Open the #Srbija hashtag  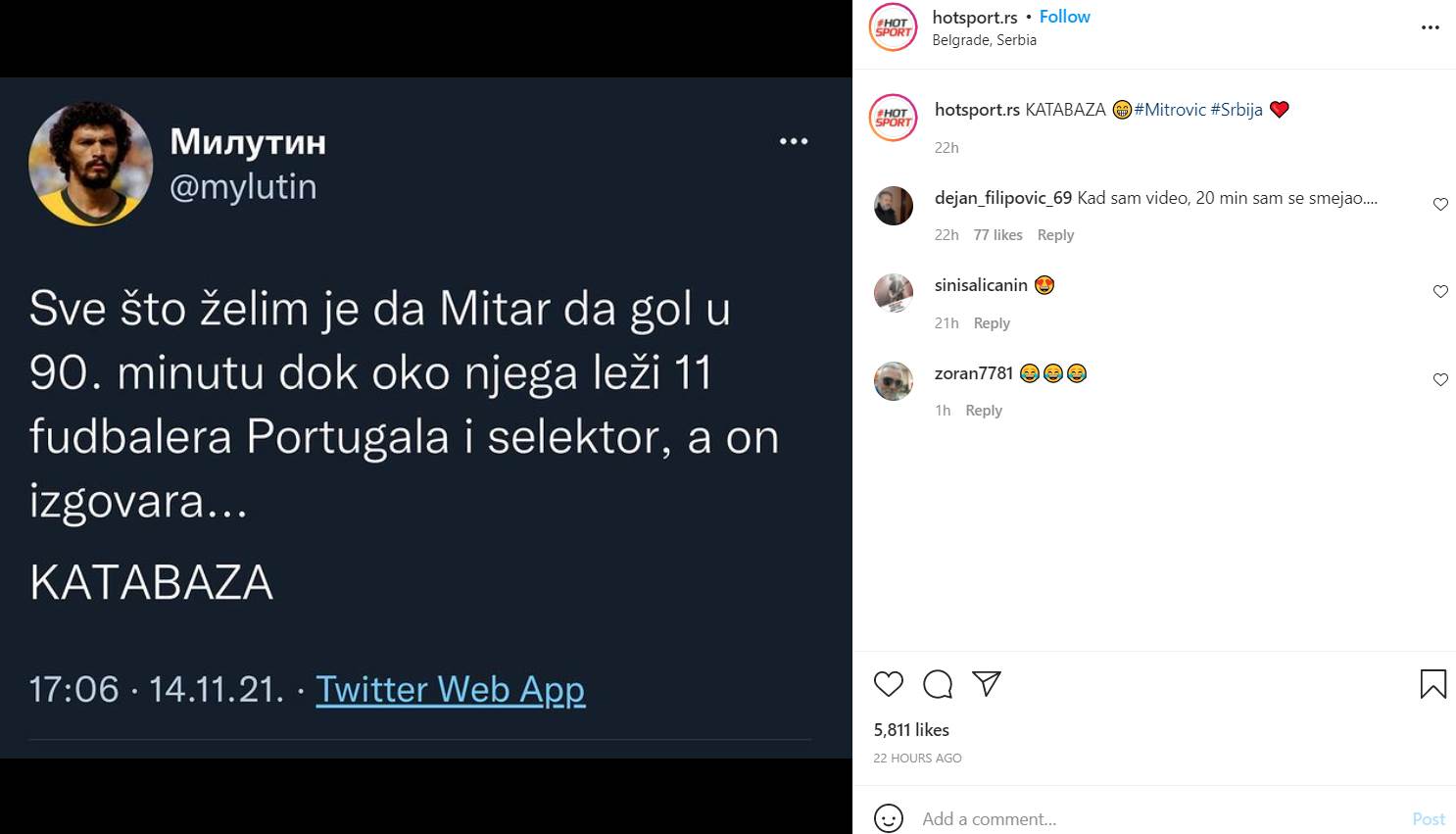1237,110
